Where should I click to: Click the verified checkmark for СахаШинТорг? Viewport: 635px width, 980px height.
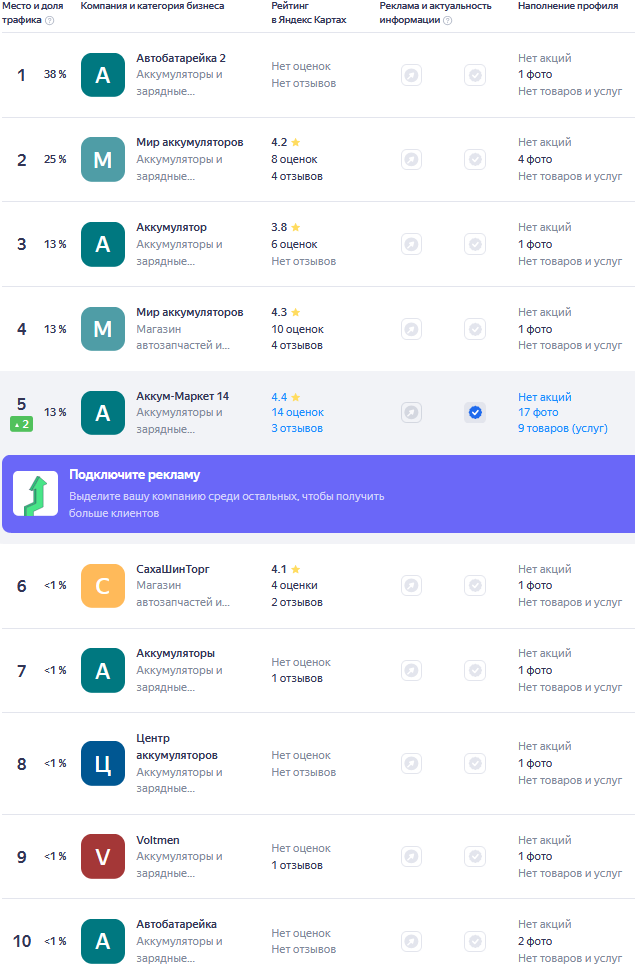tap(475, 586)
